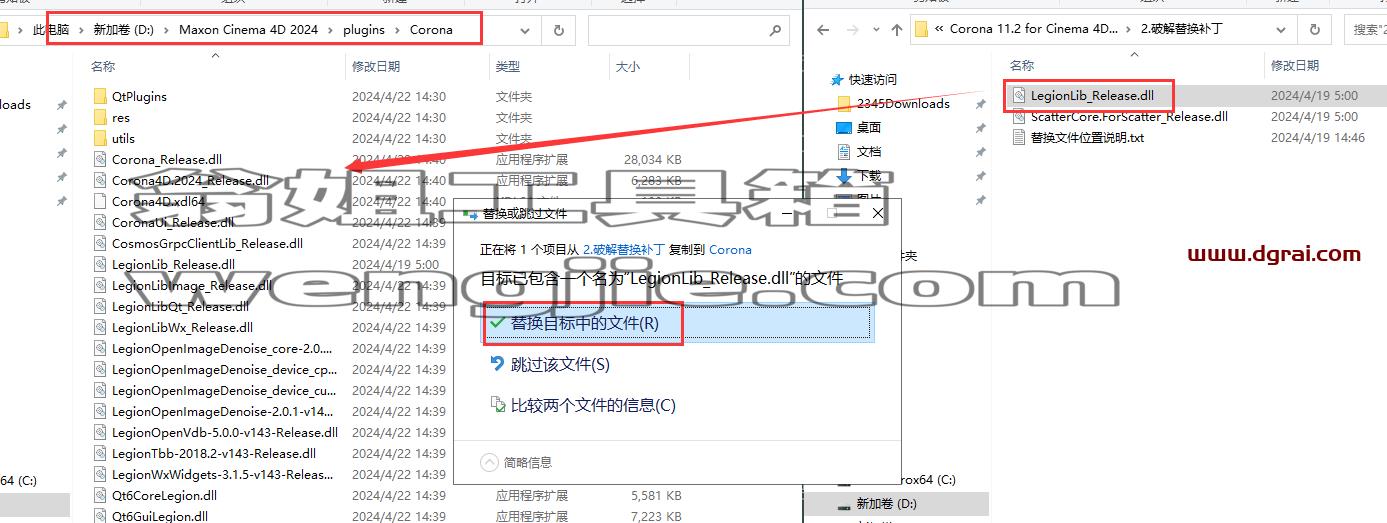The height and width of the screenshot is (523, 1387).
Task: Click the refresh icon beside Corona address bar
Action: pyautogui.click(x=558, y=30)
